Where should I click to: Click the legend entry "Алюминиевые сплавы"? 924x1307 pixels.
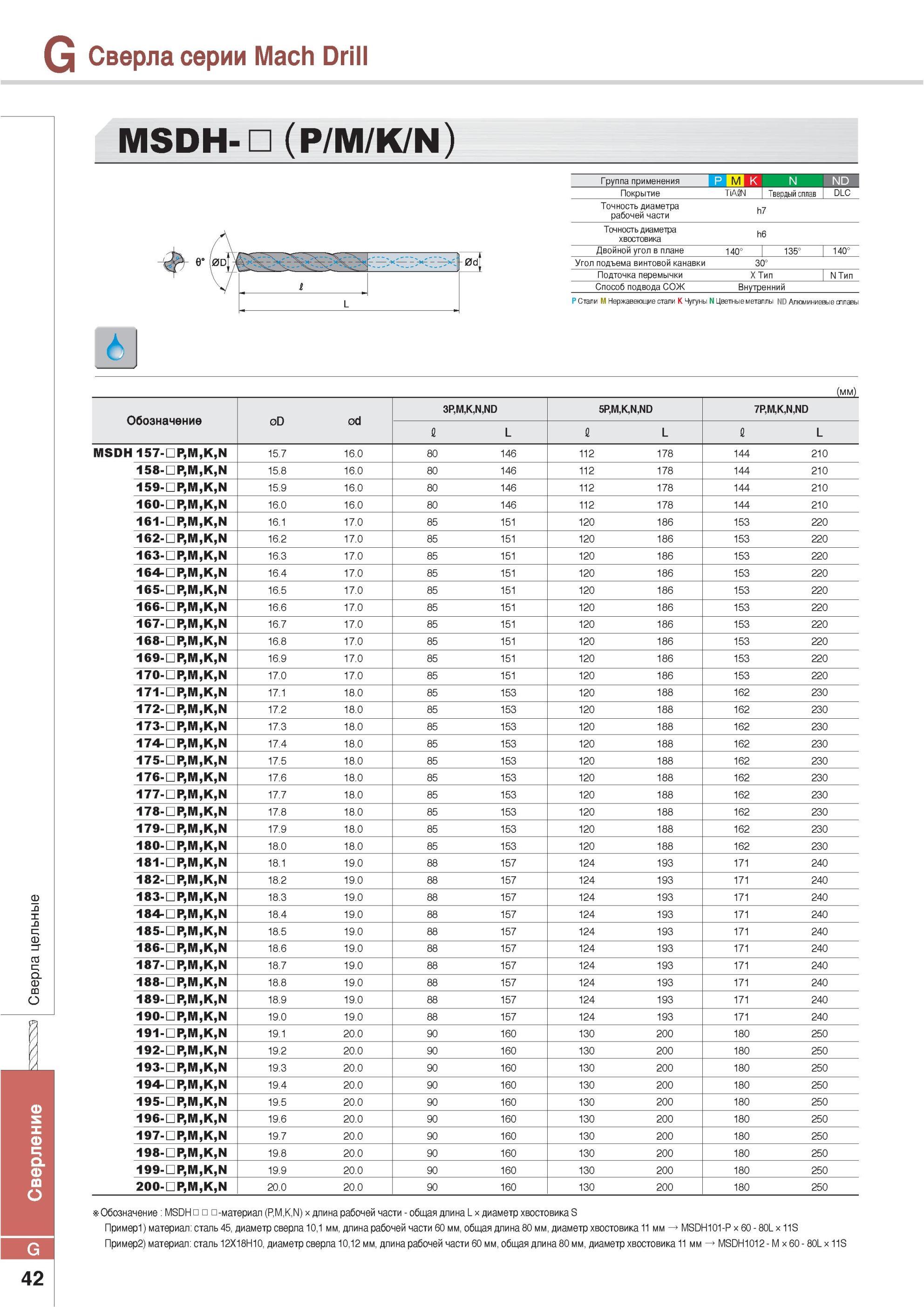823,302
